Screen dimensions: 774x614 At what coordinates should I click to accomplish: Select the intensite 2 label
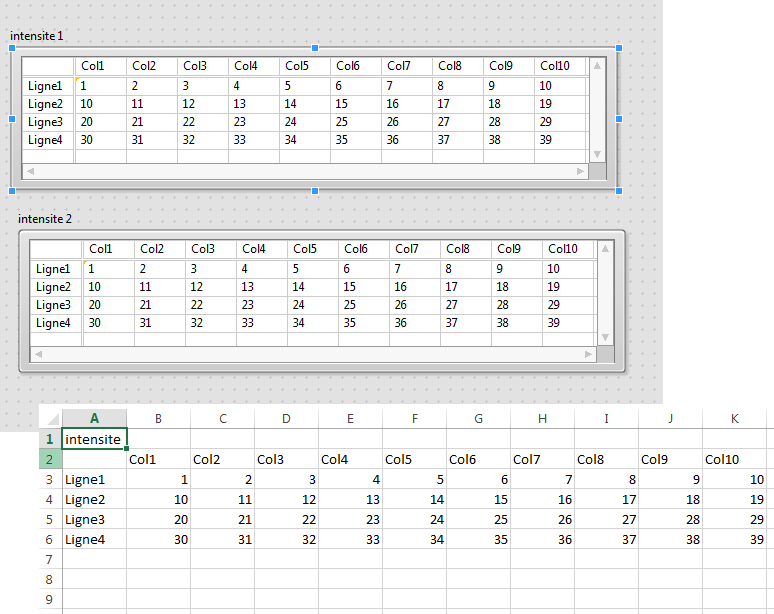(45, 219)
